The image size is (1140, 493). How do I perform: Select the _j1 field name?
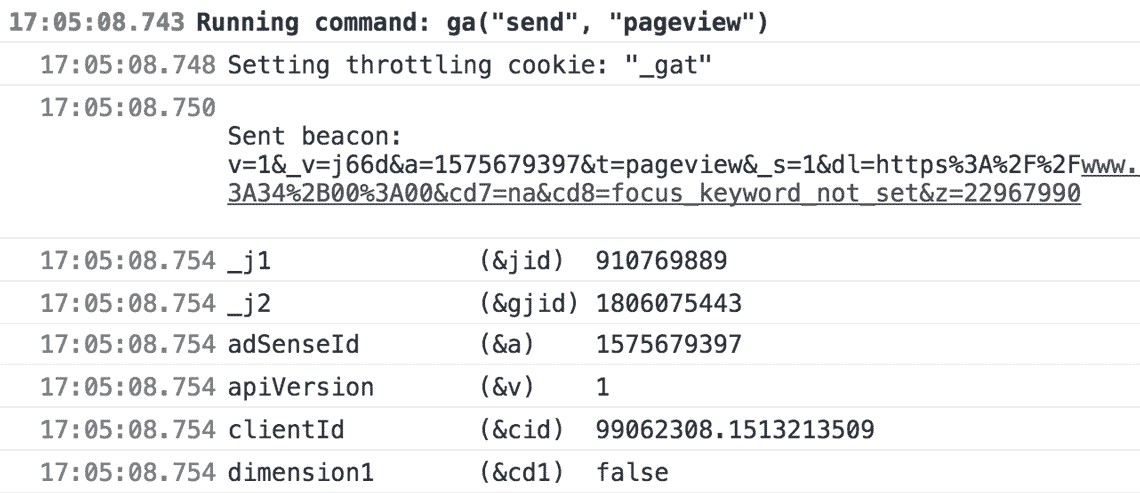(250, 263)
